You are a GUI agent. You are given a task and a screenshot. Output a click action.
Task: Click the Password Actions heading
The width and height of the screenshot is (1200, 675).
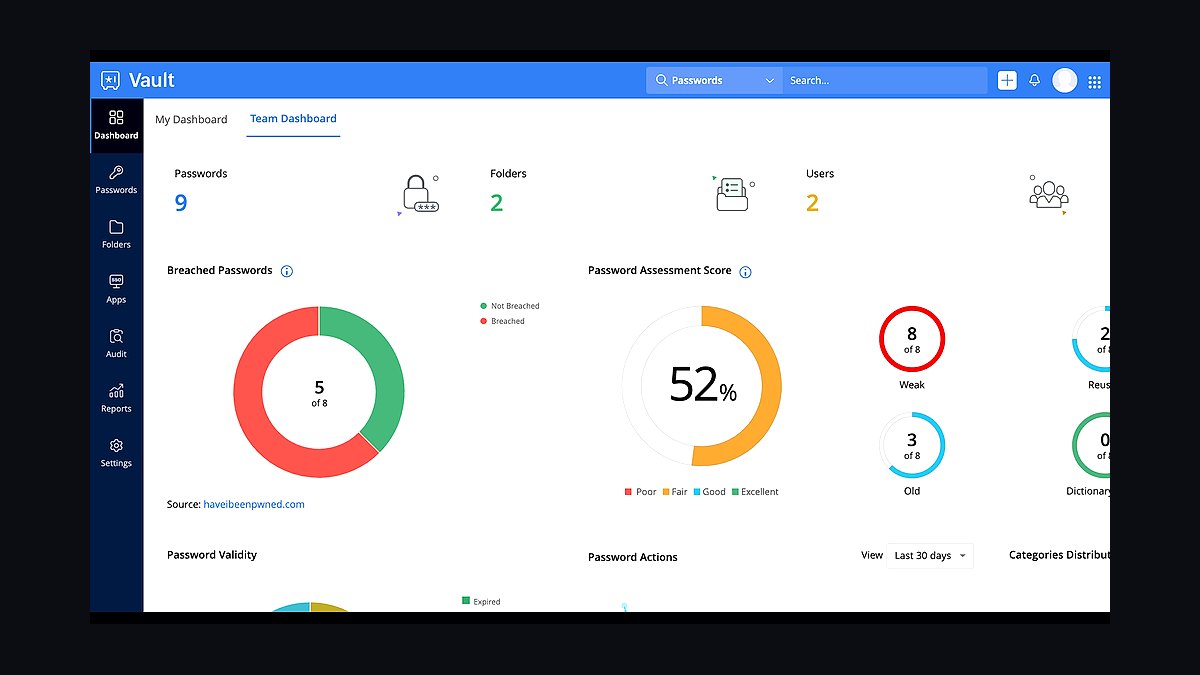(x=633, y=557)
